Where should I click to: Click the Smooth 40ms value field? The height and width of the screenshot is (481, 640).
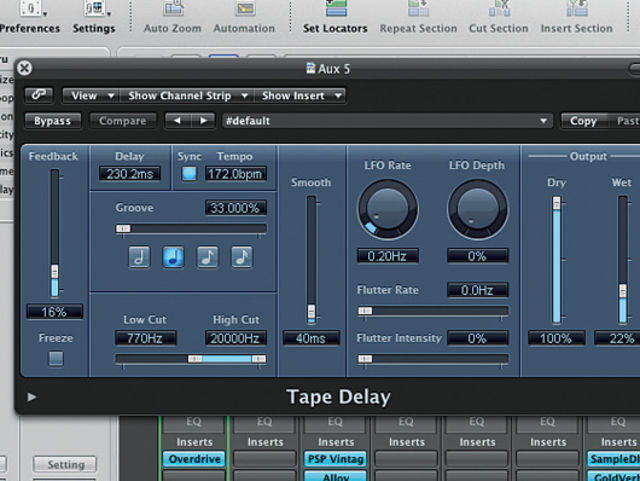coord(311,338)
